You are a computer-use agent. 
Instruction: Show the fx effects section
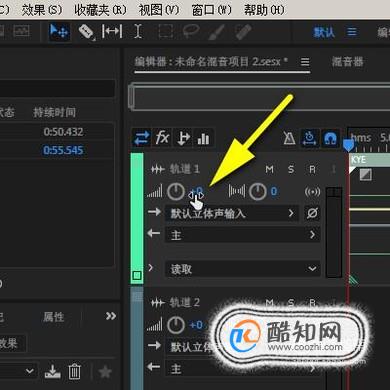(x=162, y=138)
